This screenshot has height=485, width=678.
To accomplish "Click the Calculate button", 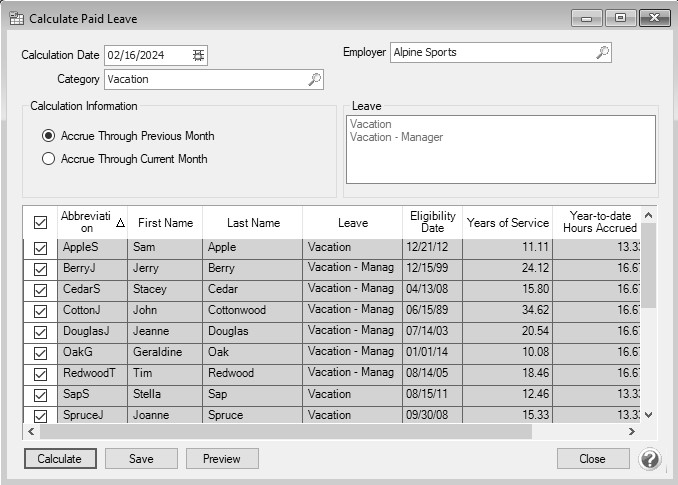I will tap(60, 459).
